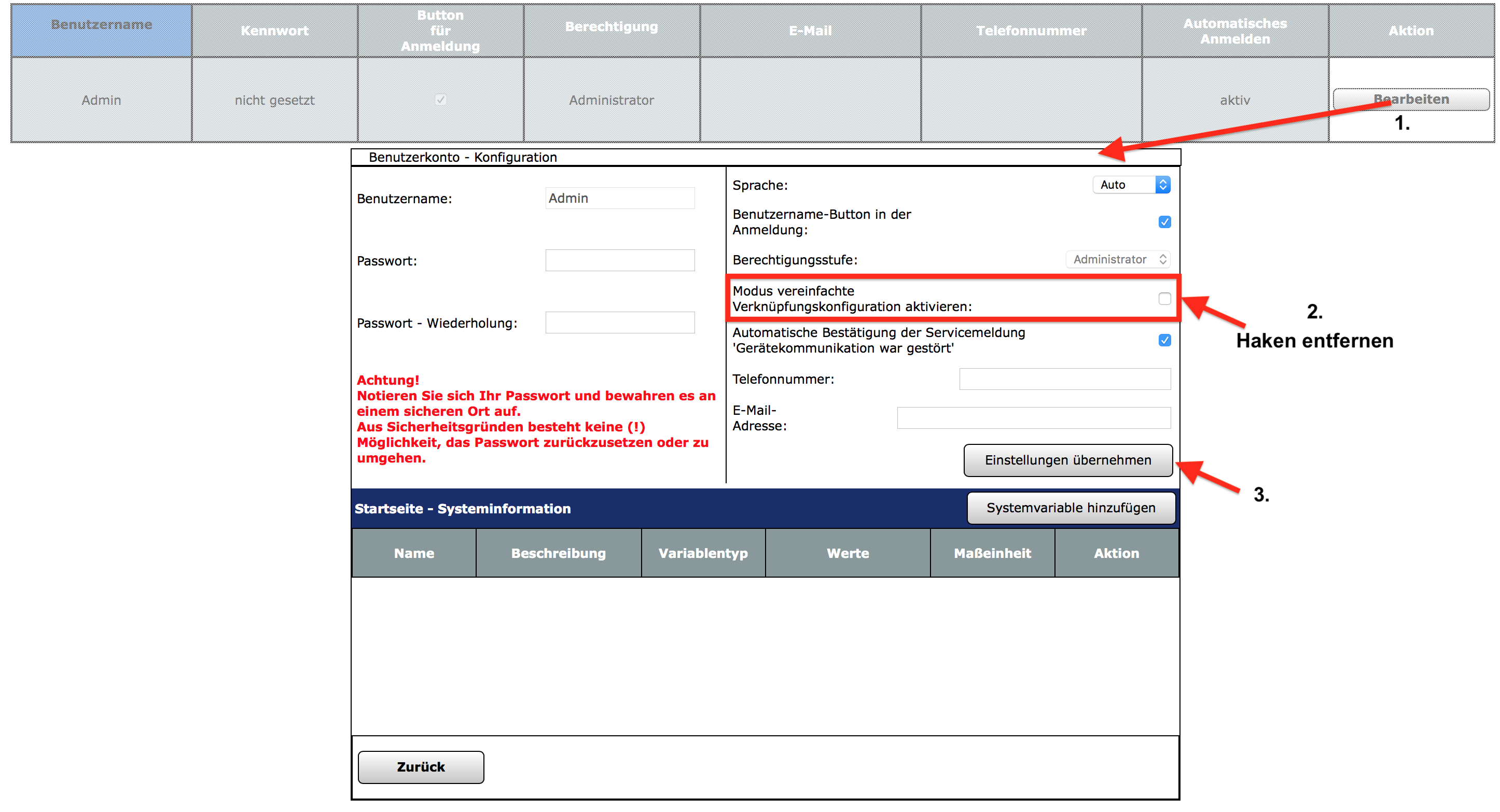The height and width of the screenshot is (812, 1500).
Task: Open the Berechtigungsstufe Administrator dropdown
Action: [x=1117, y=259]
